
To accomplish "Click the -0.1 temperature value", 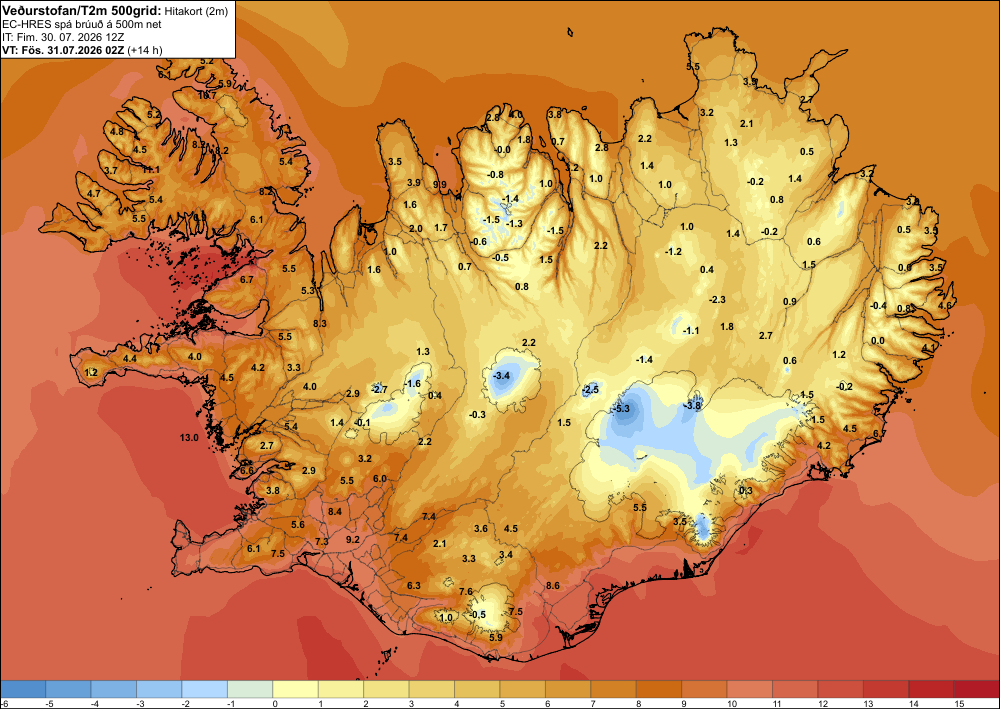I will (362, 422).
